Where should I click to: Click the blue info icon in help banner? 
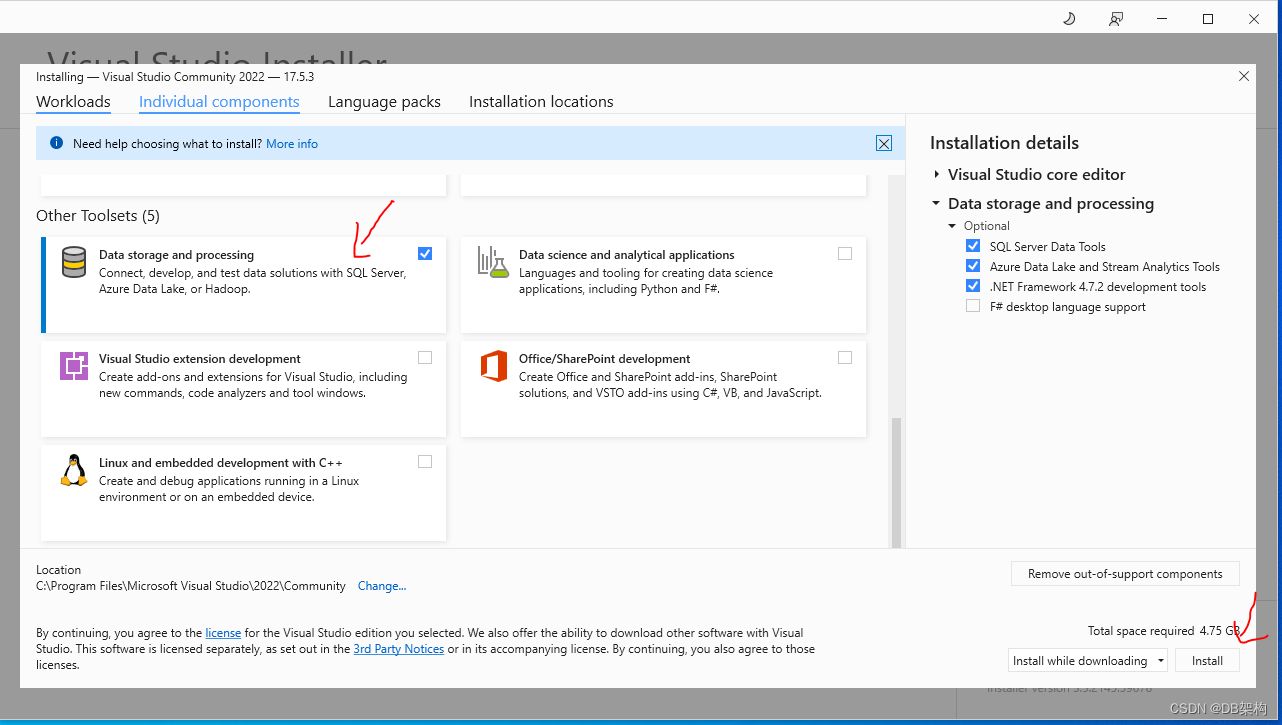(x=56, y=143)
